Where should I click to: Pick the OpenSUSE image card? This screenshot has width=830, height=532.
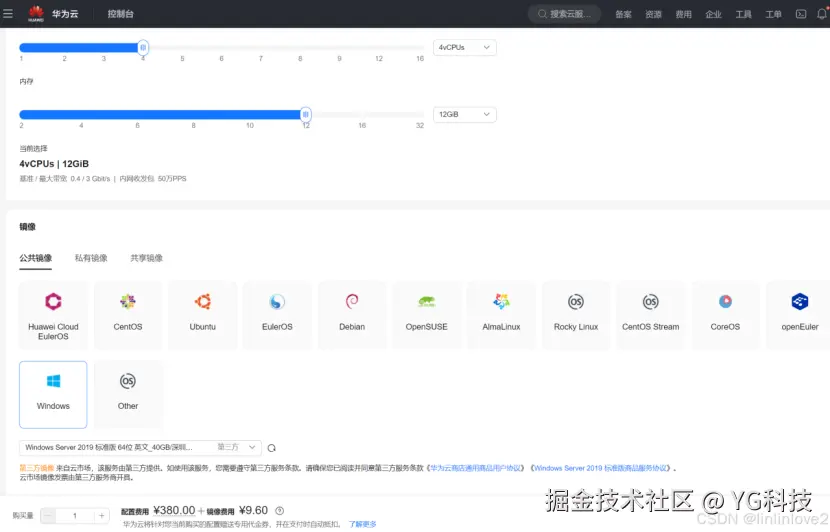click(x=427, y=315)
